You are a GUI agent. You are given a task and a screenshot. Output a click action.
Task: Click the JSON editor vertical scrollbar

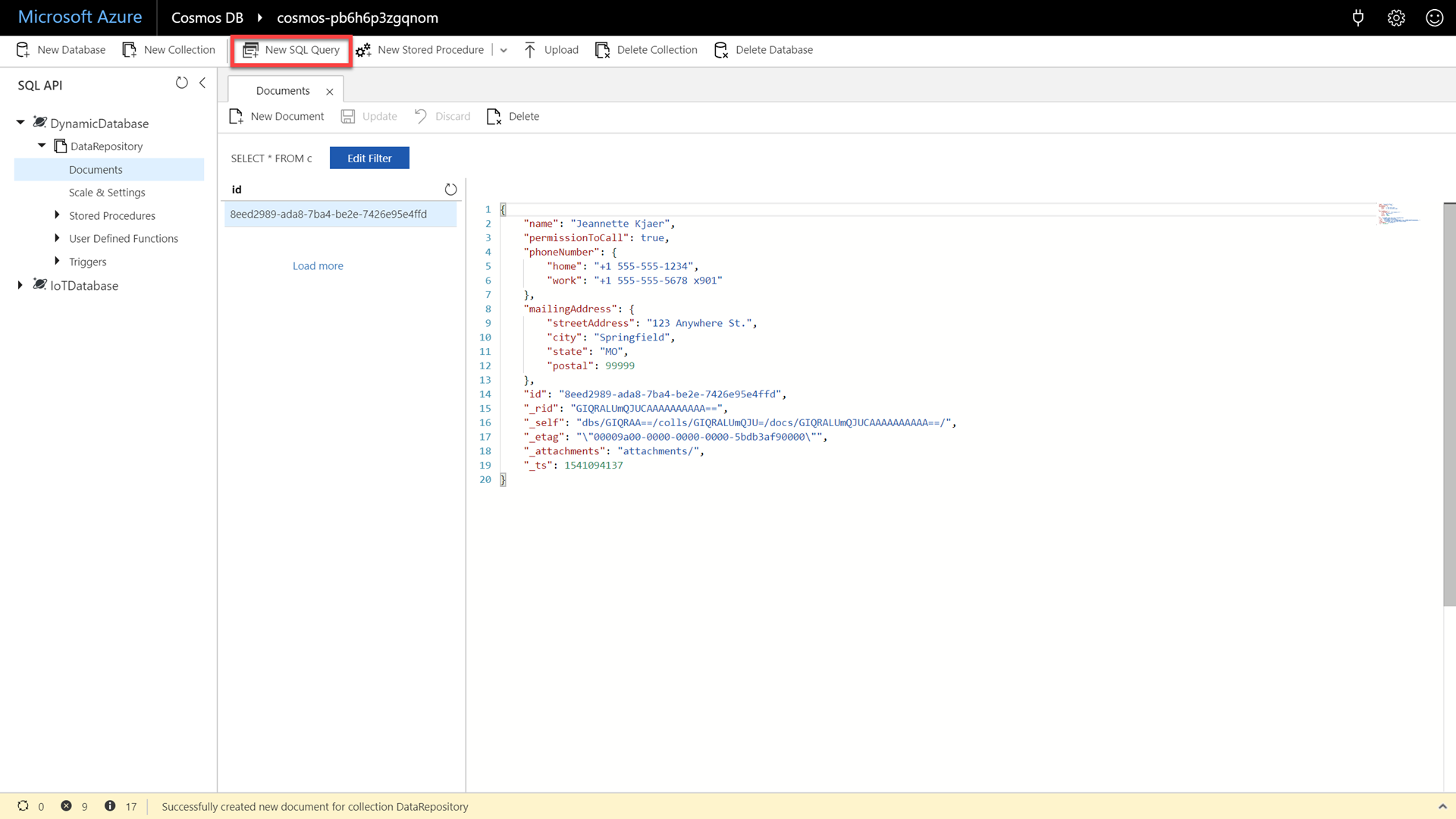(1449, 404)
